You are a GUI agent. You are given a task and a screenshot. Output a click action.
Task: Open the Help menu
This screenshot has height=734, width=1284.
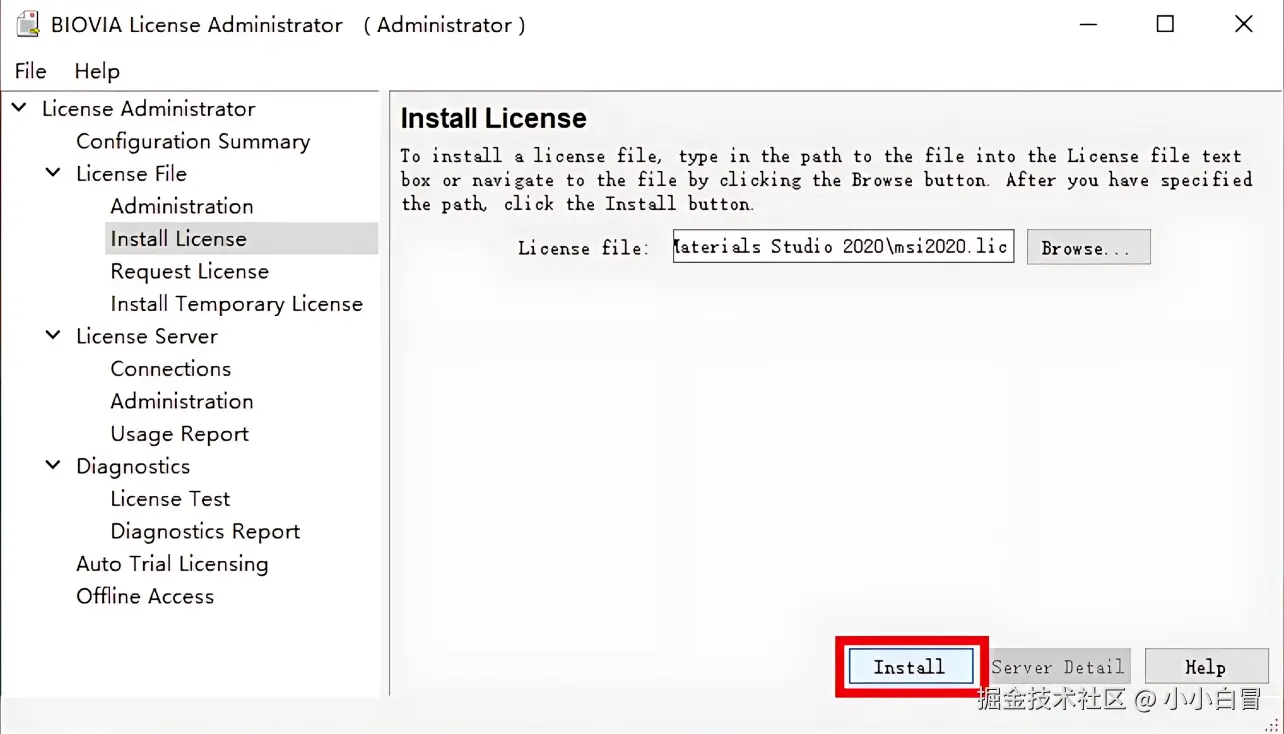(97, 71)
